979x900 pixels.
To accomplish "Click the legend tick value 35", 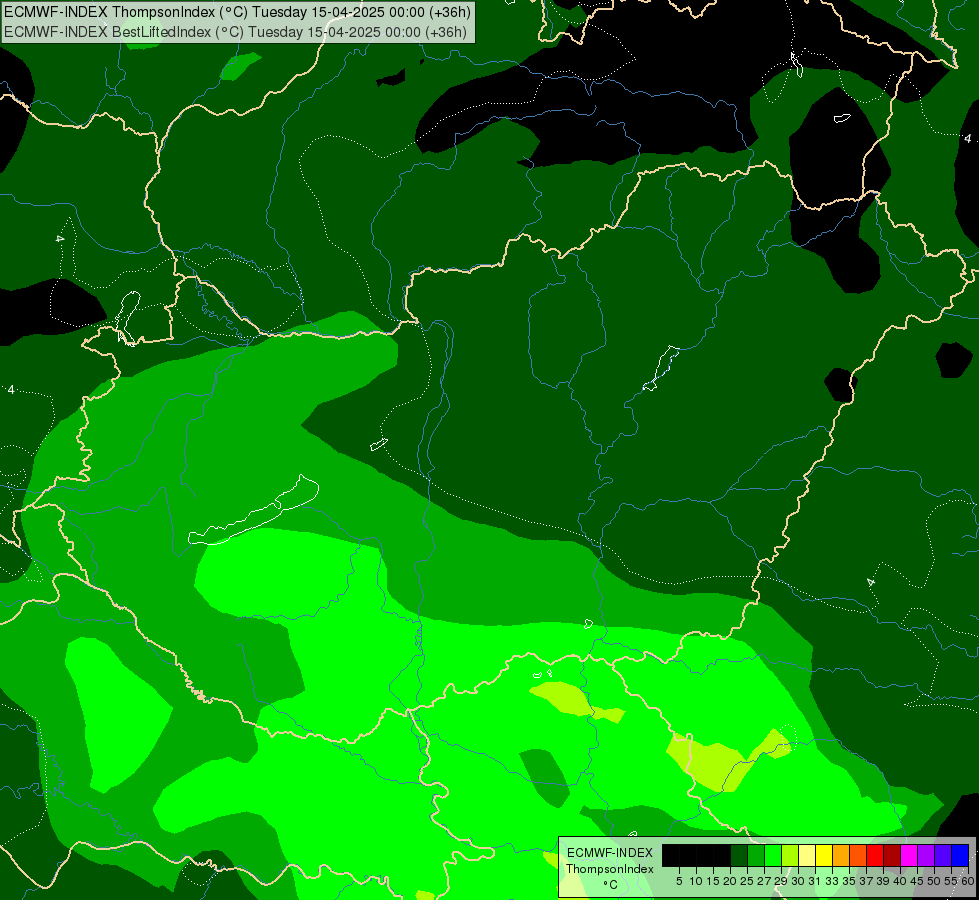I will click(x=849, y=881).
